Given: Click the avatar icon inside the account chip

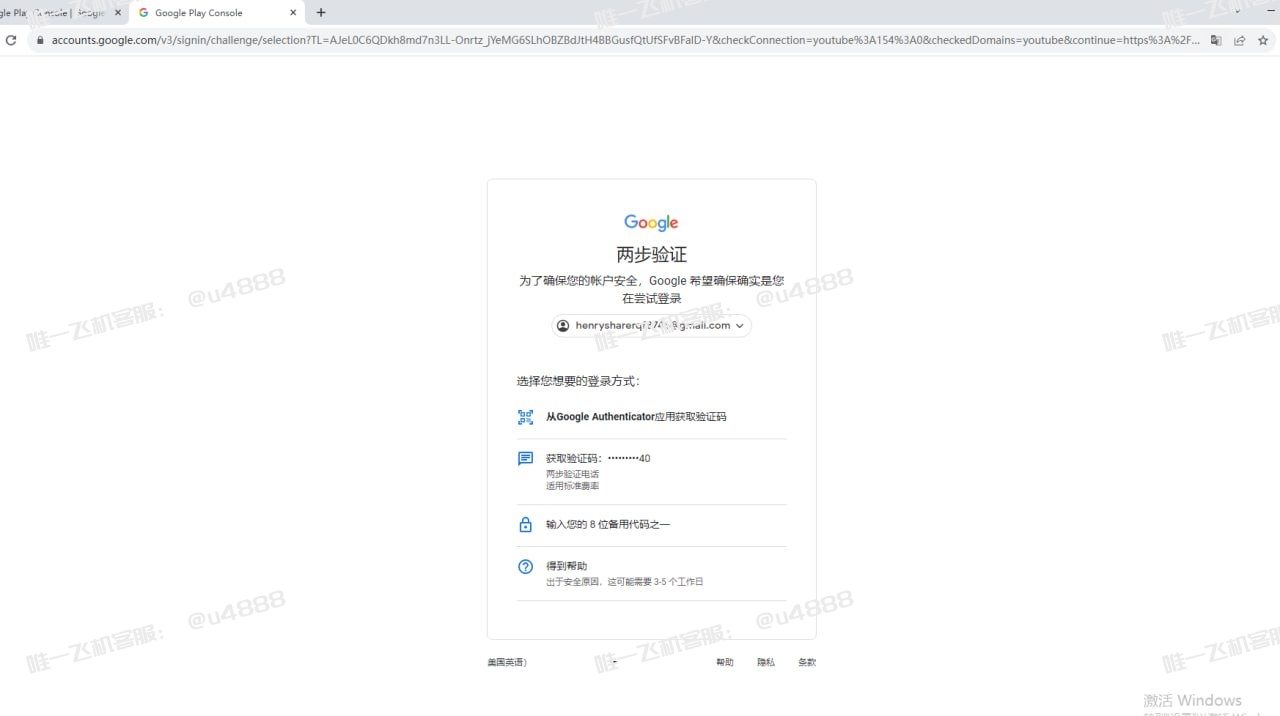Looking at the screenshot, I should tap(562, 325).
